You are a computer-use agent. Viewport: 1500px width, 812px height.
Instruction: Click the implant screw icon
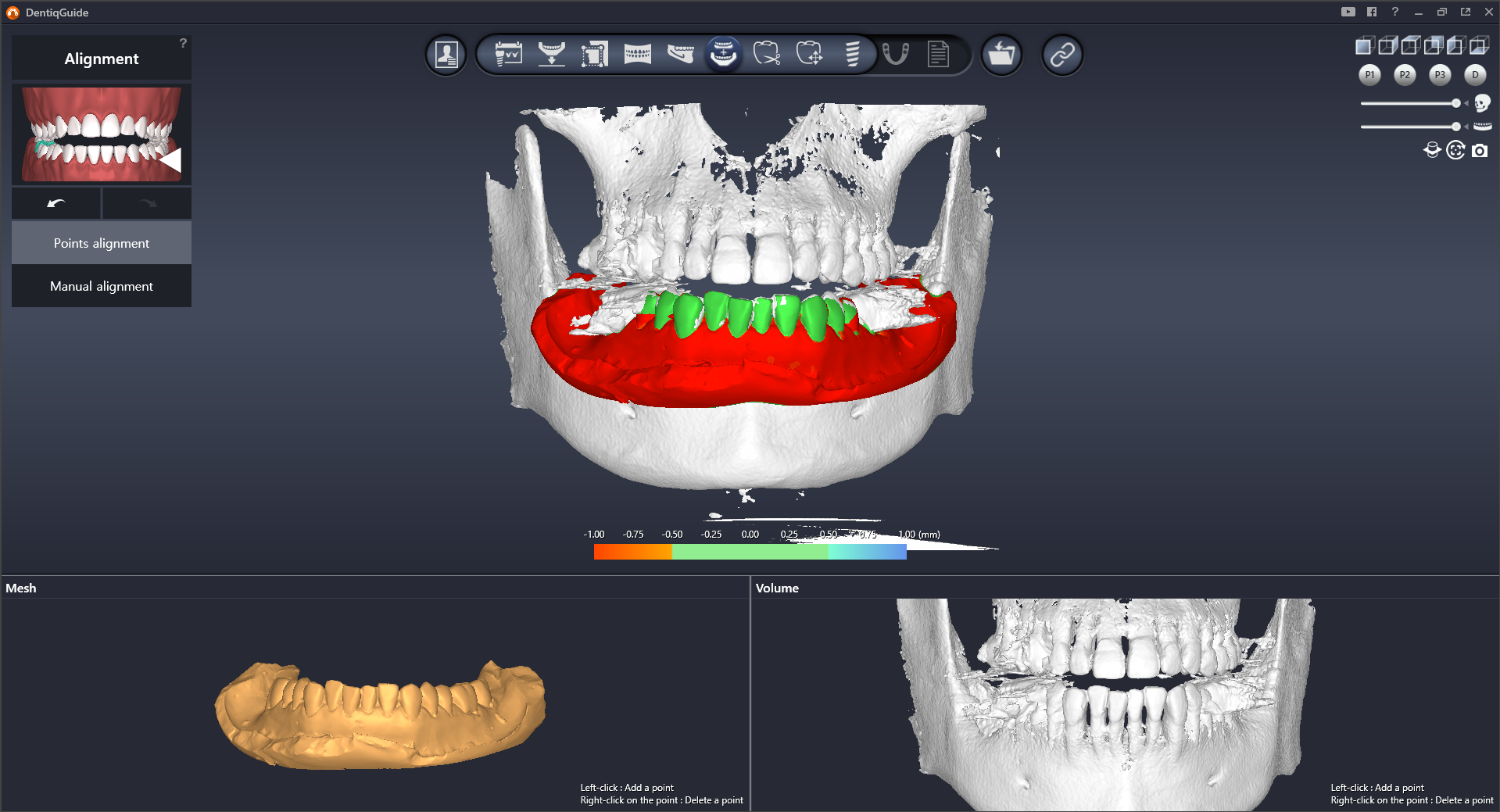(x=852, y=55)
